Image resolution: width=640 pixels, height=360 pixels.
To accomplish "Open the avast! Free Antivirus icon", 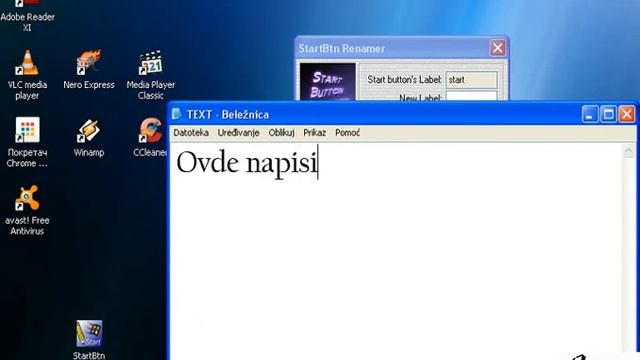I will click(x=27, y=210).
